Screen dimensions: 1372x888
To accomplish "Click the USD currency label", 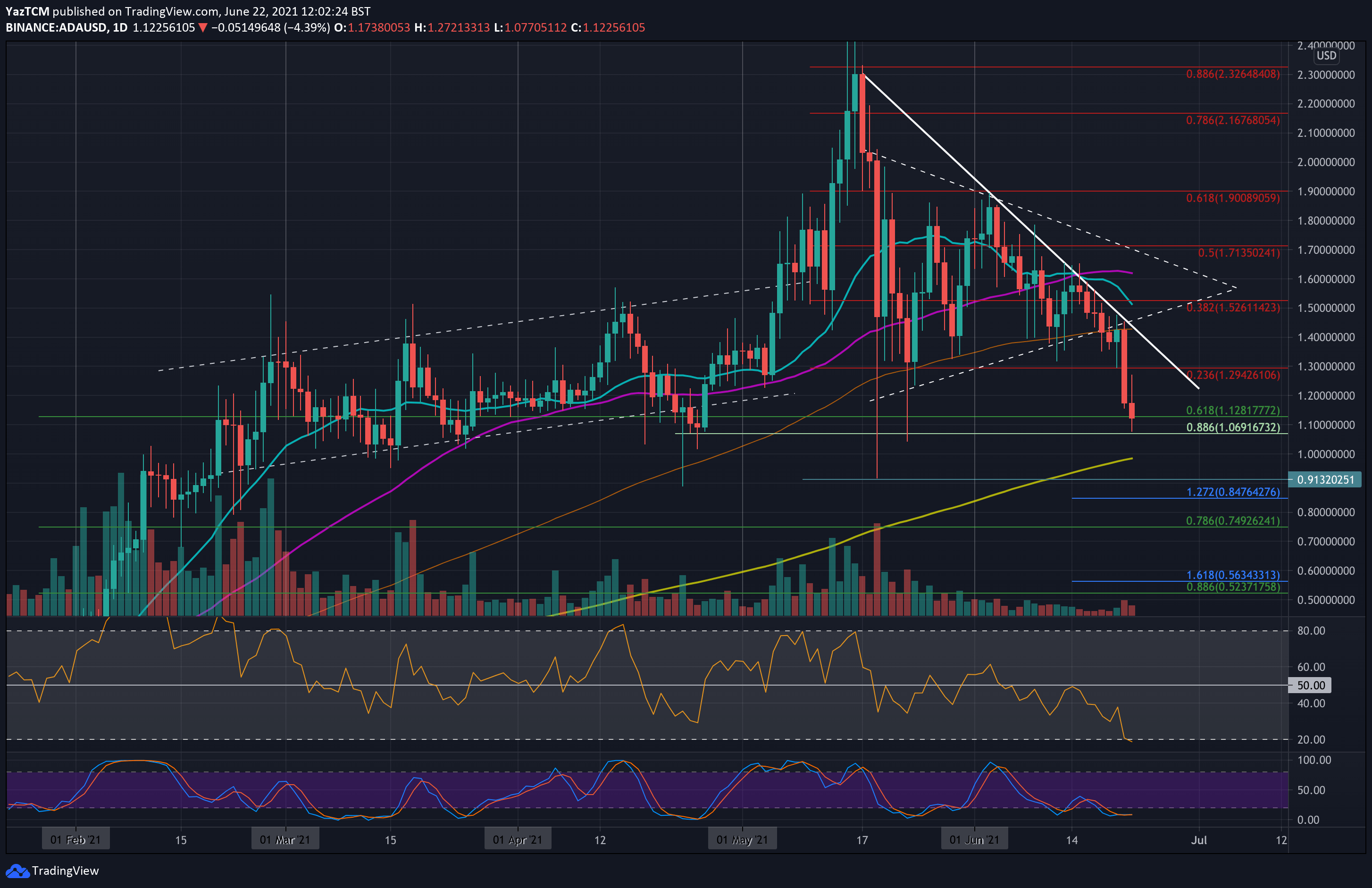I will coord(1326,56).
